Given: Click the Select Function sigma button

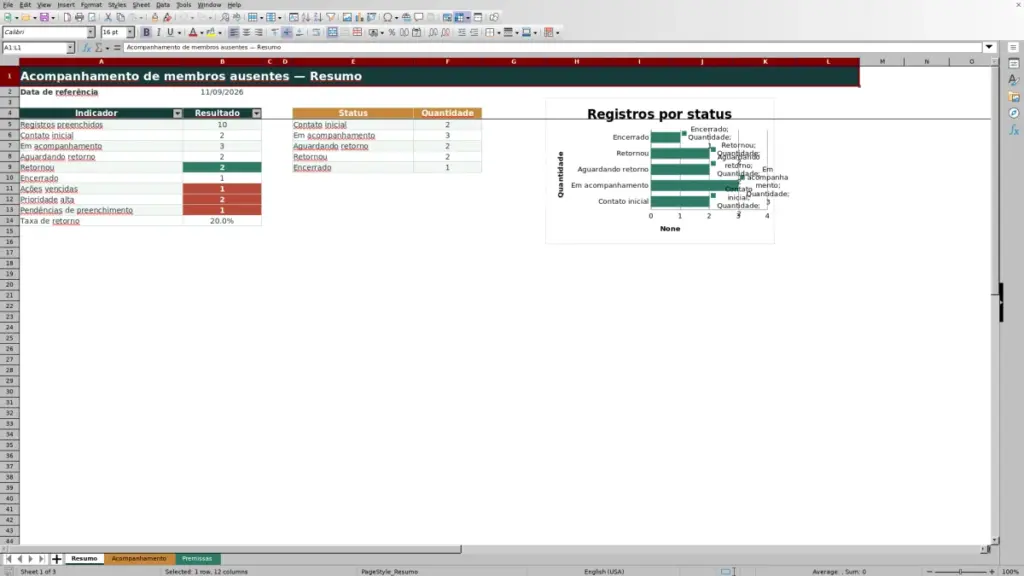Looking at the screenshot, I should click(x=99, y=47).
